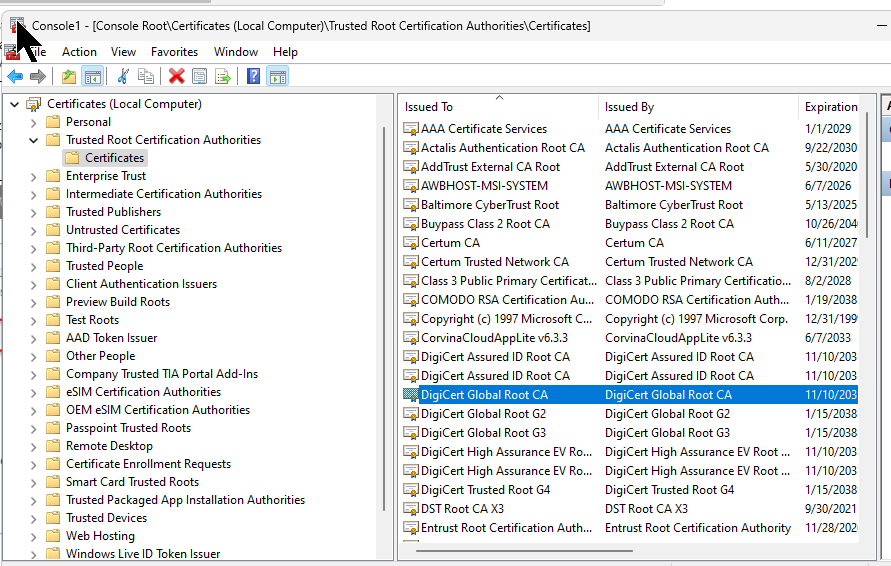Expand Preview Build Roots chevron
This screenshot has width=891, height=566.
tap(34, 303)
